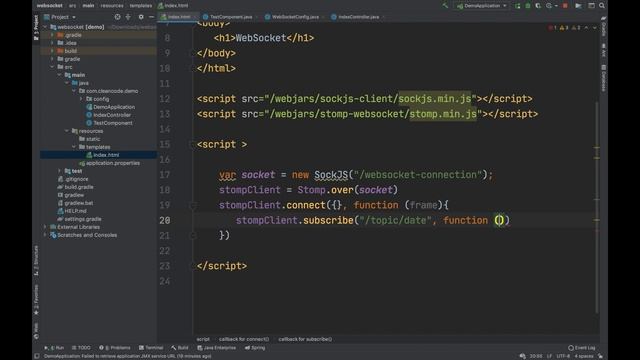The image size is (640, 360).
Task: Go to next highlighted error arrow
Action: [x=595, y=28]
